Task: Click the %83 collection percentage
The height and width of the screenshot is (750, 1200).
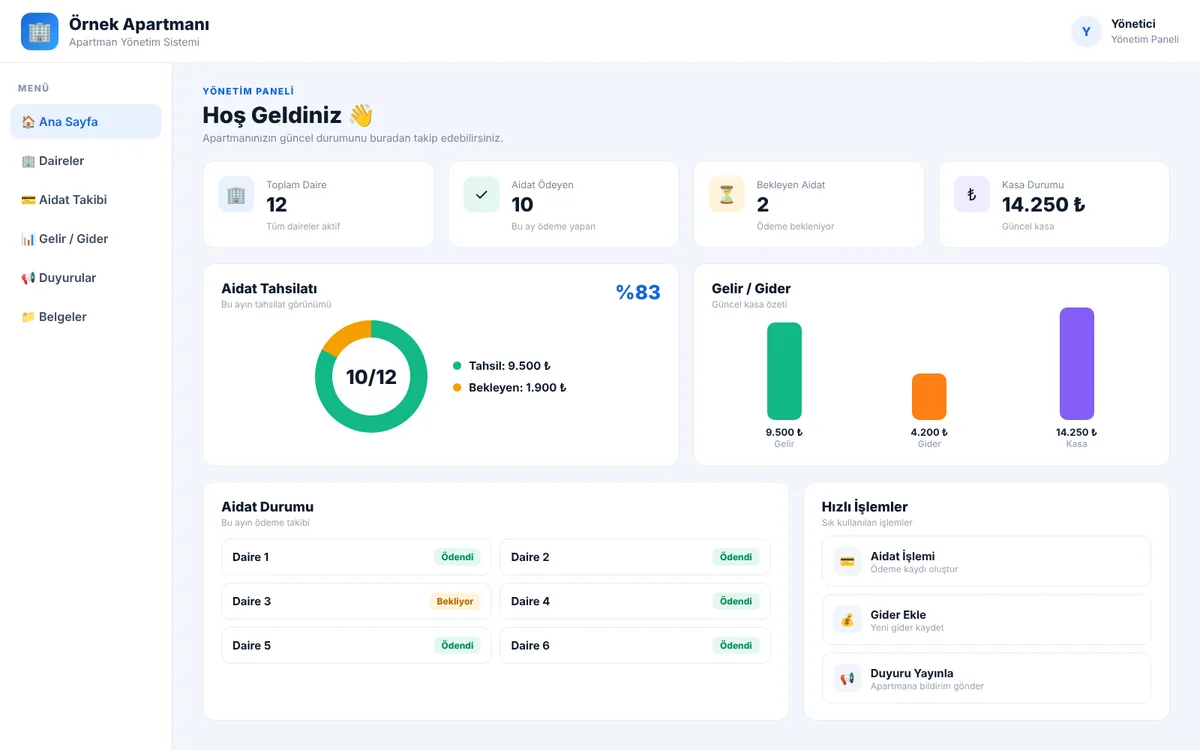Action: coord(638,292)
